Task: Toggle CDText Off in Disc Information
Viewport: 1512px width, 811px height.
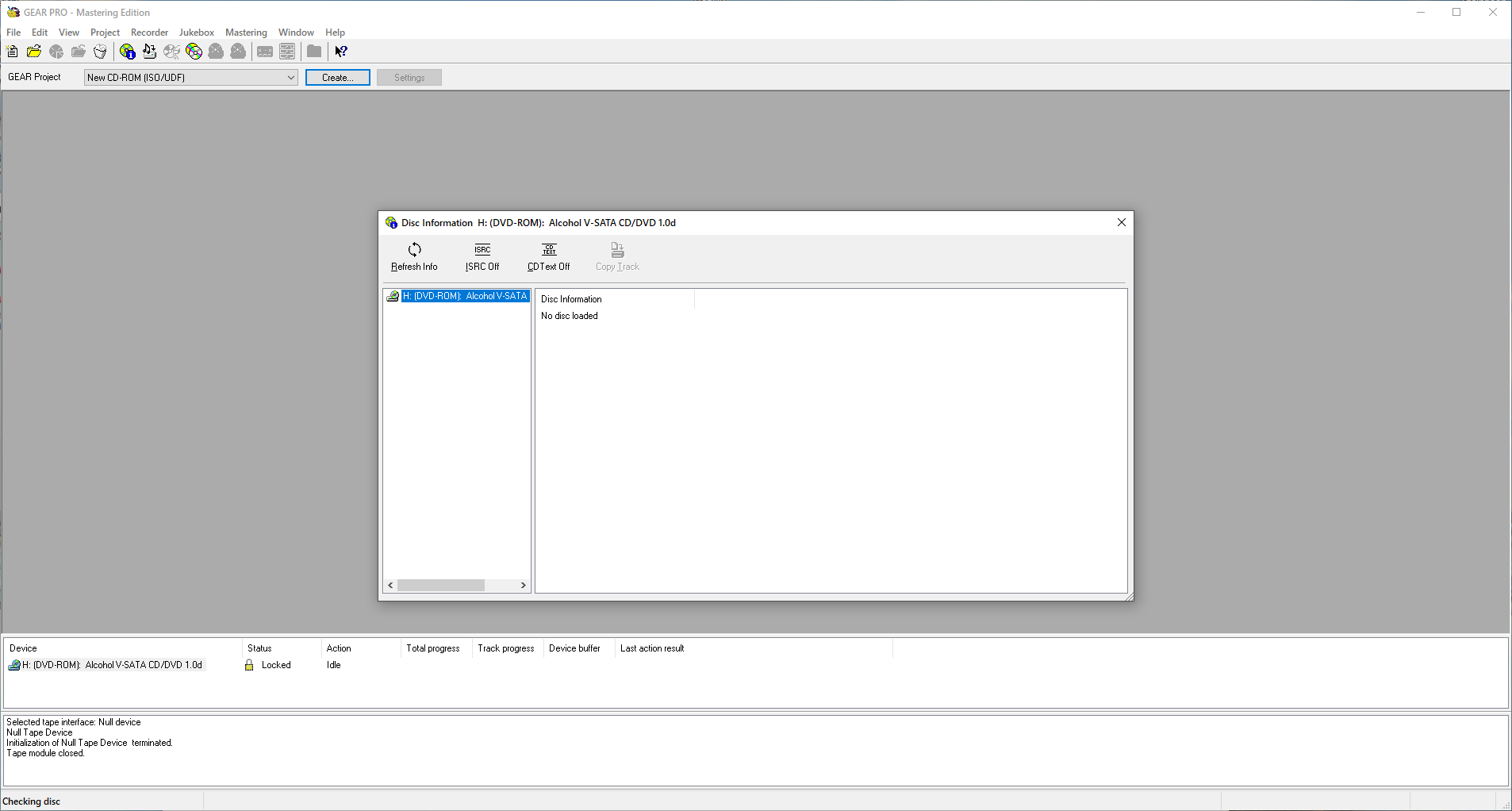Action: 549,257
